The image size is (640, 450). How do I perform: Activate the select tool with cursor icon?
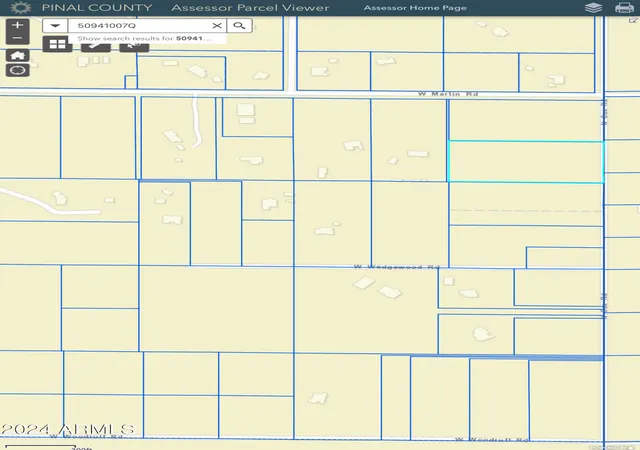click(x=134, y=45)
